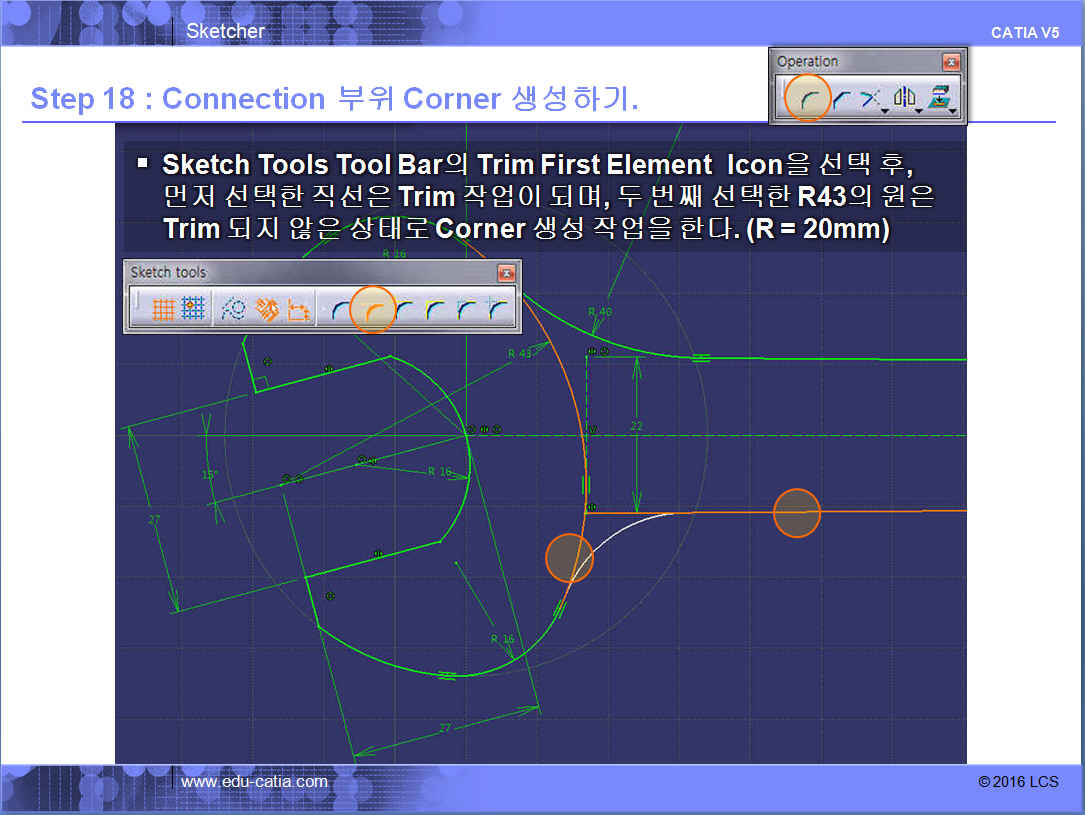Toggle Dimensional Constraints in Sketch tools
This screenshot has width=1085, height=815.
pos(297,310)
